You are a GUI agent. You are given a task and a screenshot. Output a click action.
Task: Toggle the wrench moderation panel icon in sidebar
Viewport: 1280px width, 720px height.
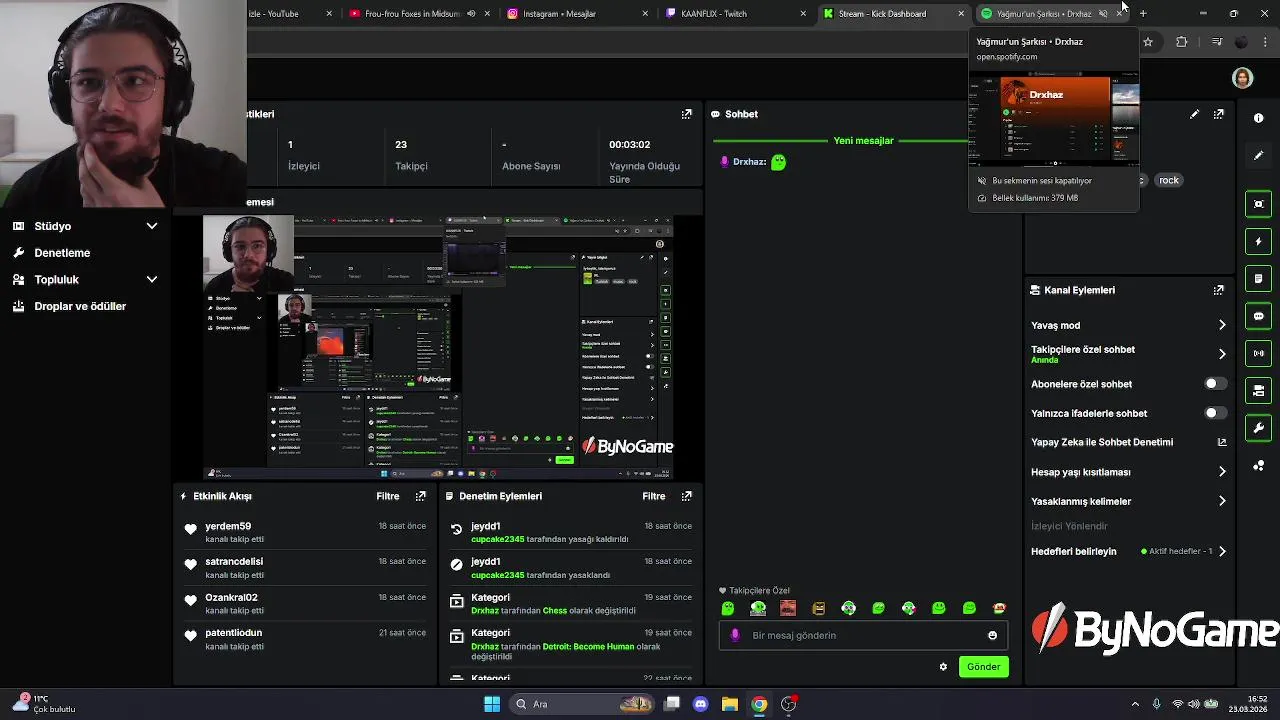tap(1258, 428)
